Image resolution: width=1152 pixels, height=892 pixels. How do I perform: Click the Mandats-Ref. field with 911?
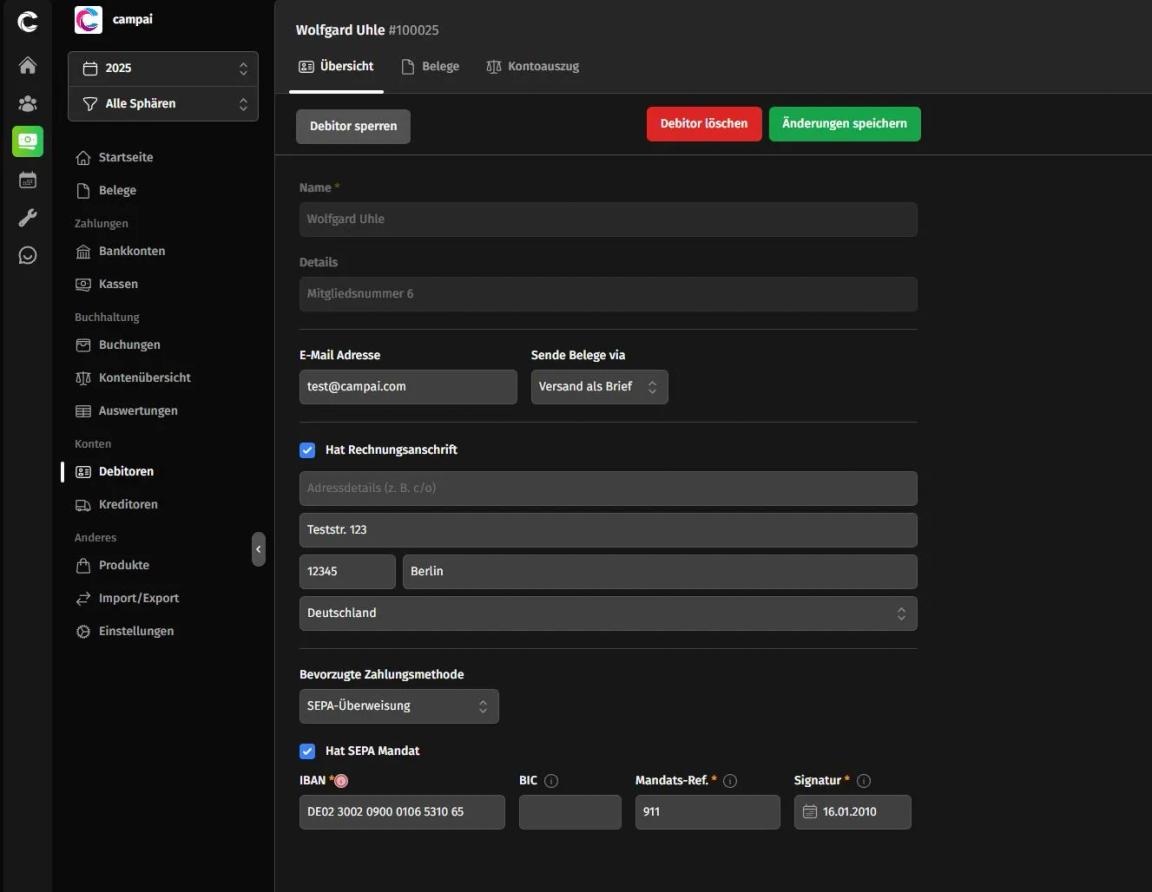[x=708, y=812]
